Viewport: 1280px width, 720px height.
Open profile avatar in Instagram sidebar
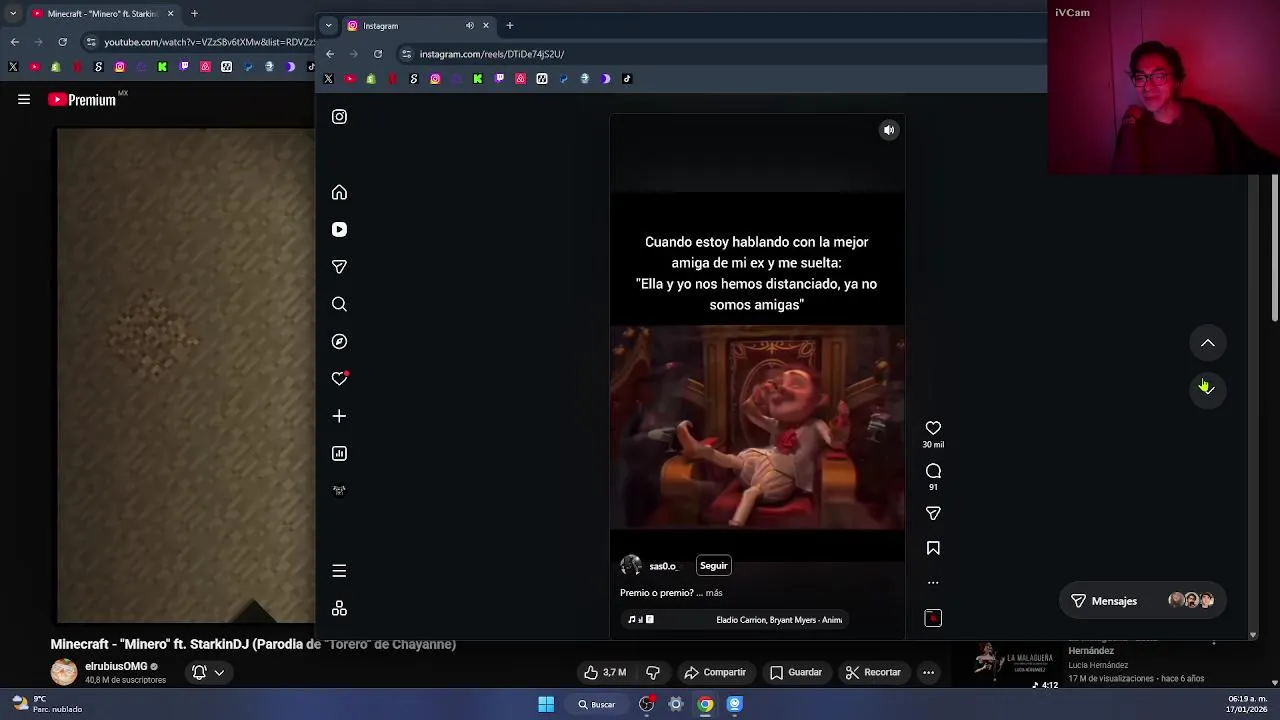point(339,490)
